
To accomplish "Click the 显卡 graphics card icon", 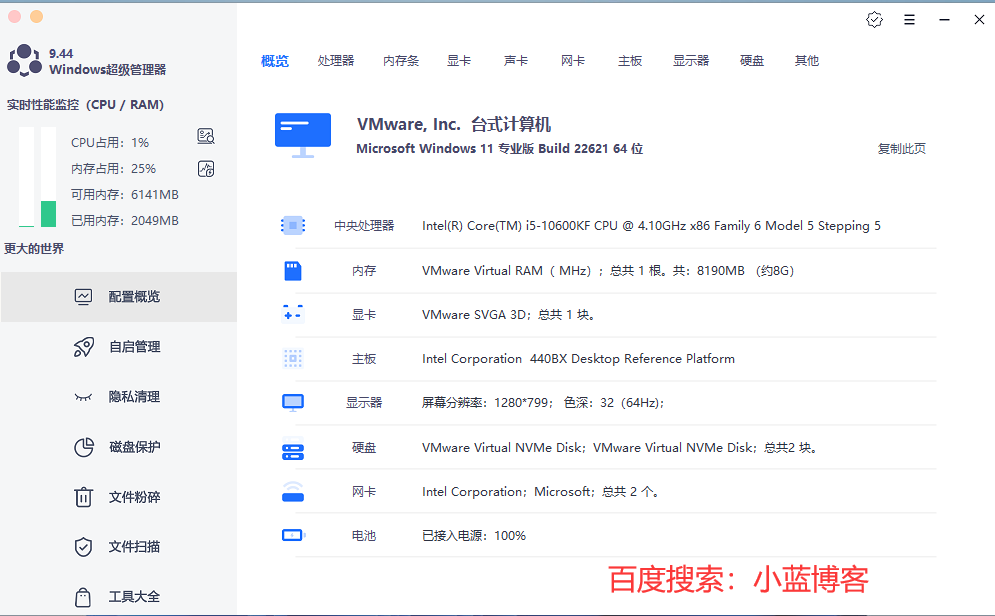I will coord(293,314).
